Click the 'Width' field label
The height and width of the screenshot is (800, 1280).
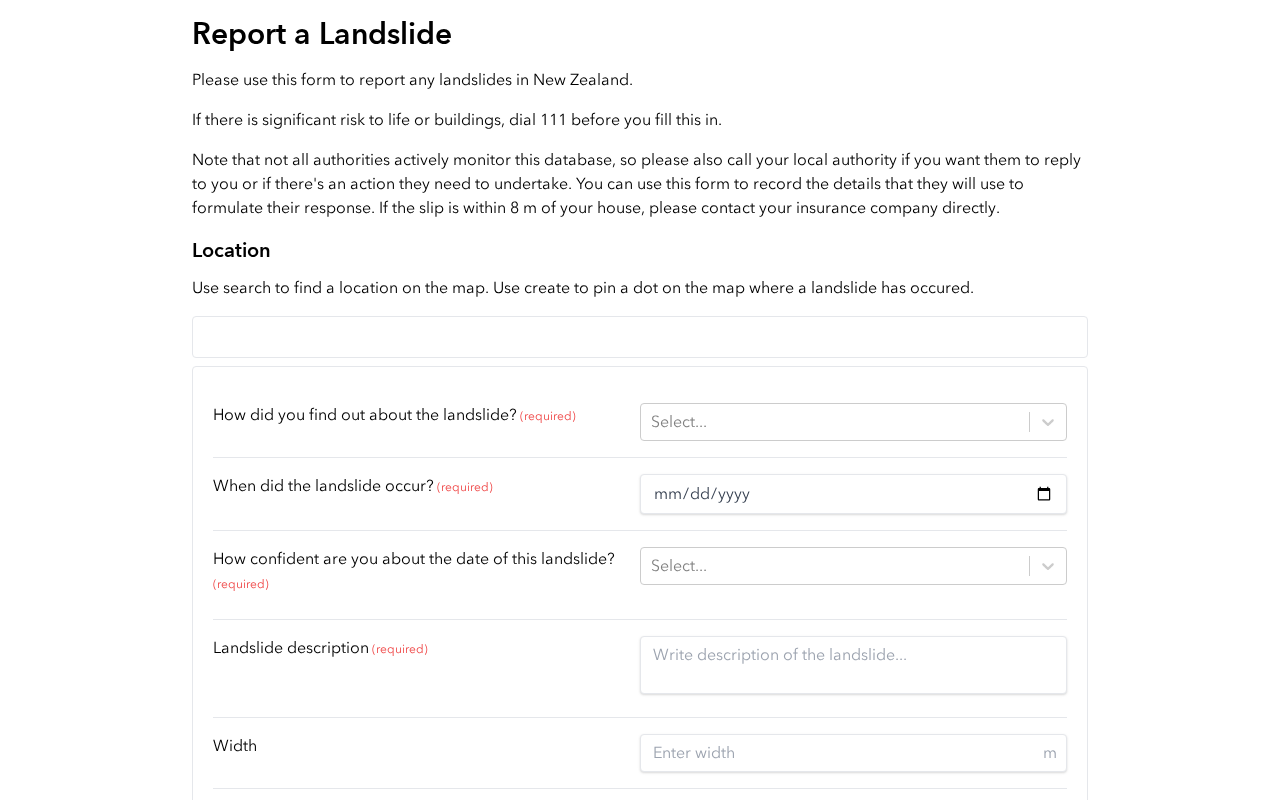click(235, 746)
